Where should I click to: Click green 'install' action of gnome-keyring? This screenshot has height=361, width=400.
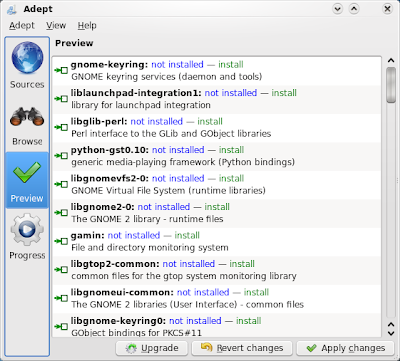(231, 65)
